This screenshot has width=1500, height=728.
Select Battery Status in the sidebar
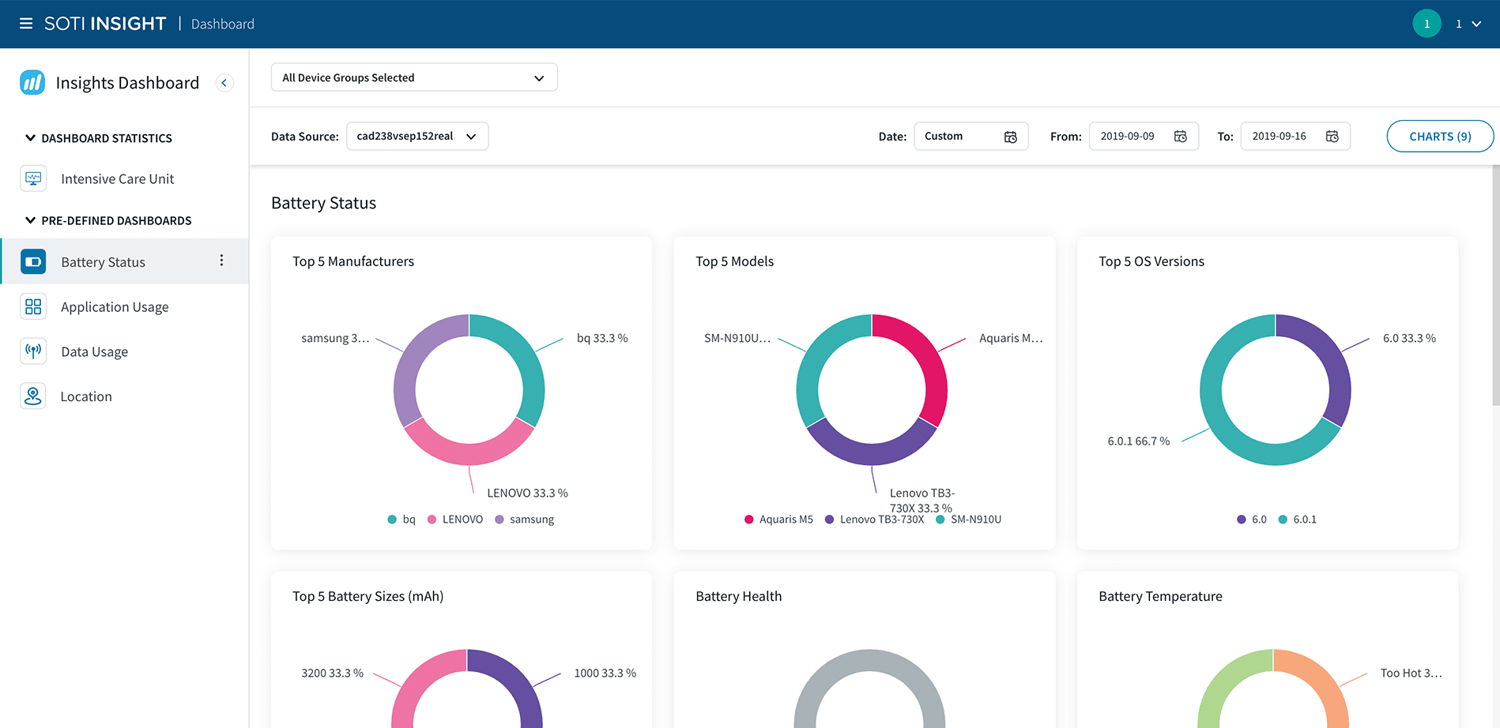point(103,262)
